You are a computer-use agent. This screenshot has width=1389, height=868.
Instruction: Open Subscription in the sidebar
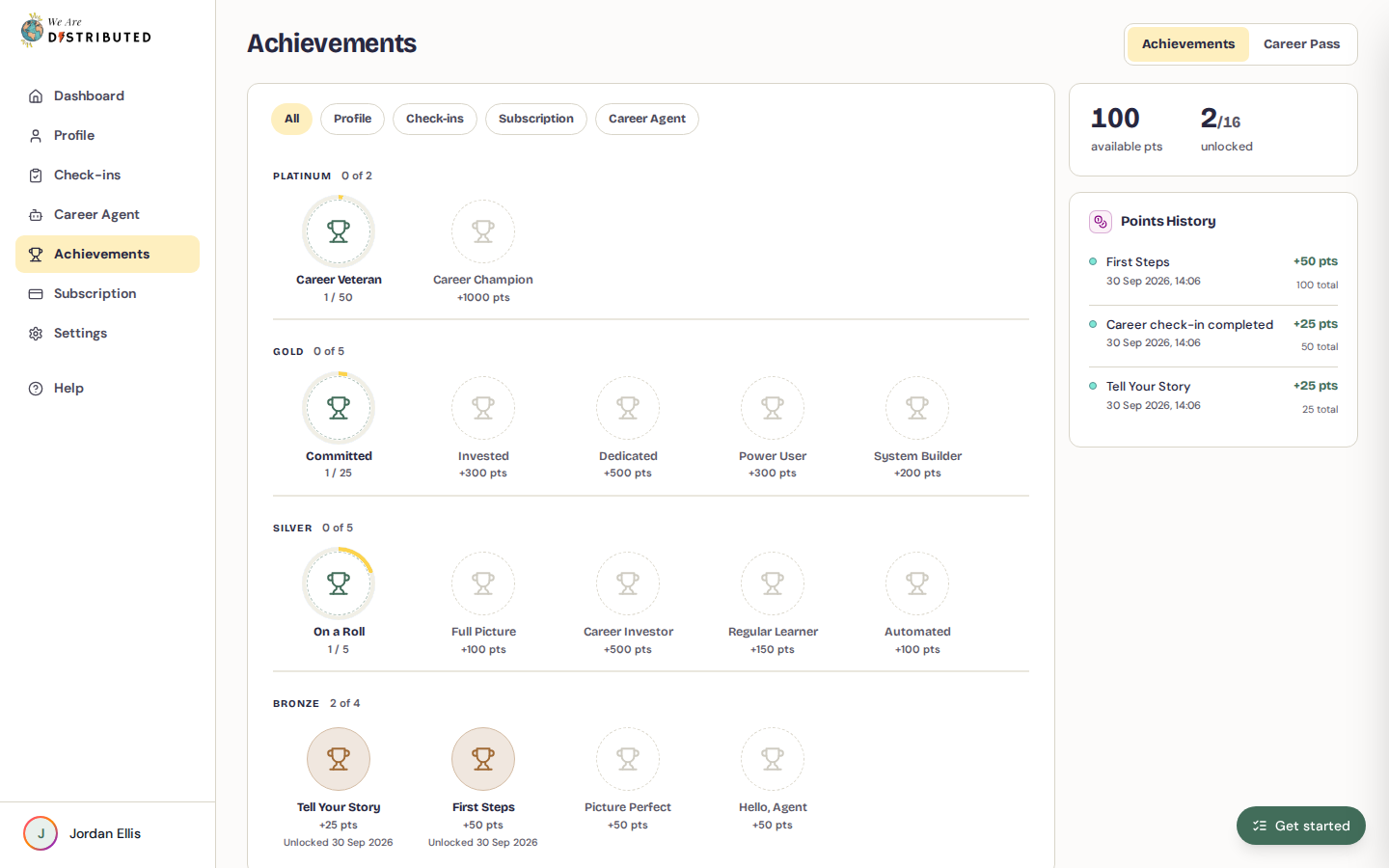[x=107, y=293]
